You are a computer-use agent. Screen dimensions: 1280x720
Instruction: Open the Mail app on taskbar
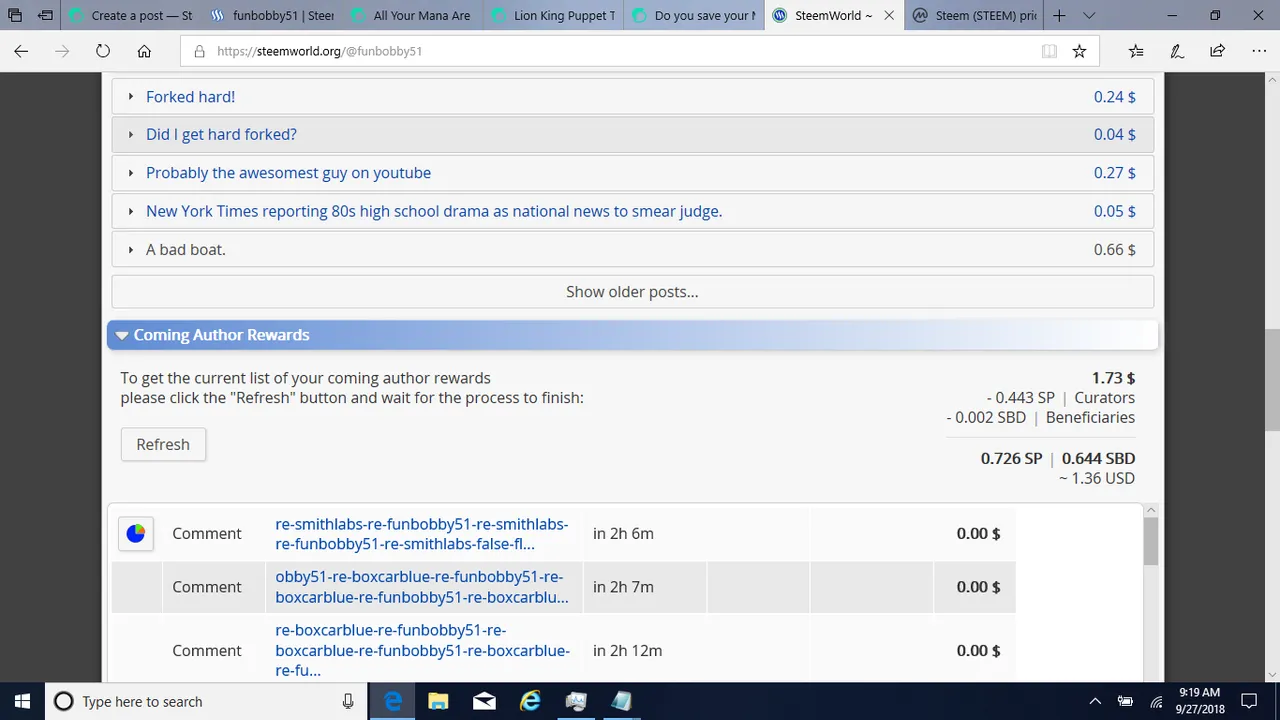(x=484, y=701)
